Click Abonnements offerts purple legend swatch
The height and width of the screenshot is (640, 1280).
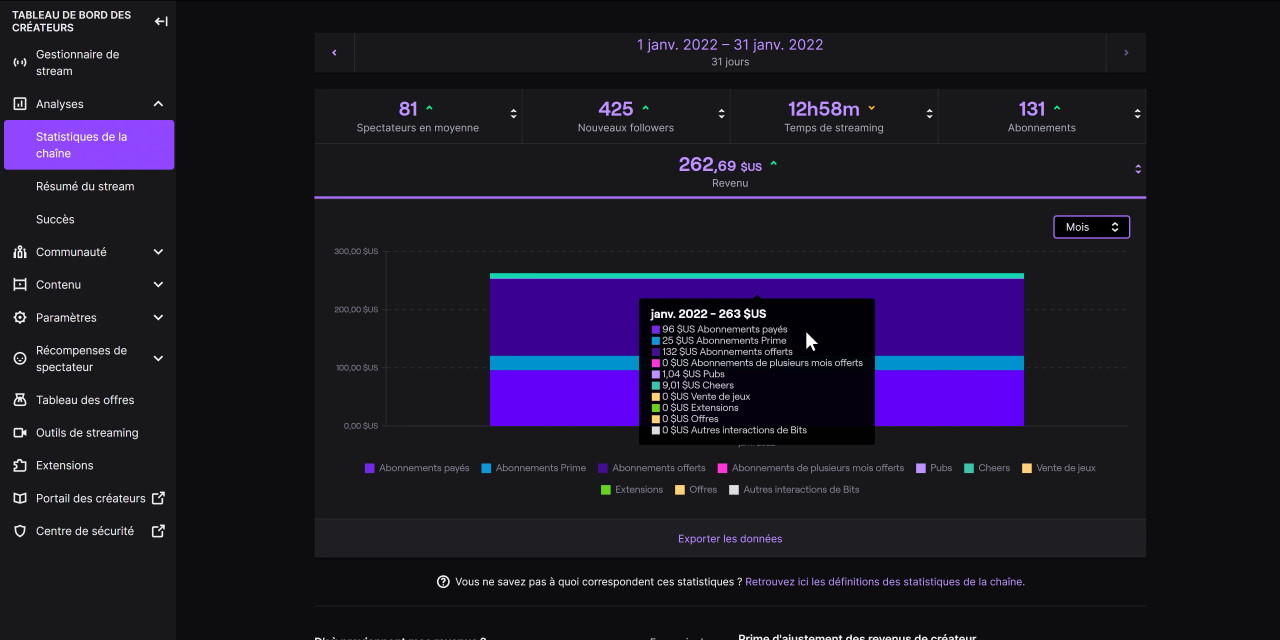pyautogui.click(x=603, y=468)
